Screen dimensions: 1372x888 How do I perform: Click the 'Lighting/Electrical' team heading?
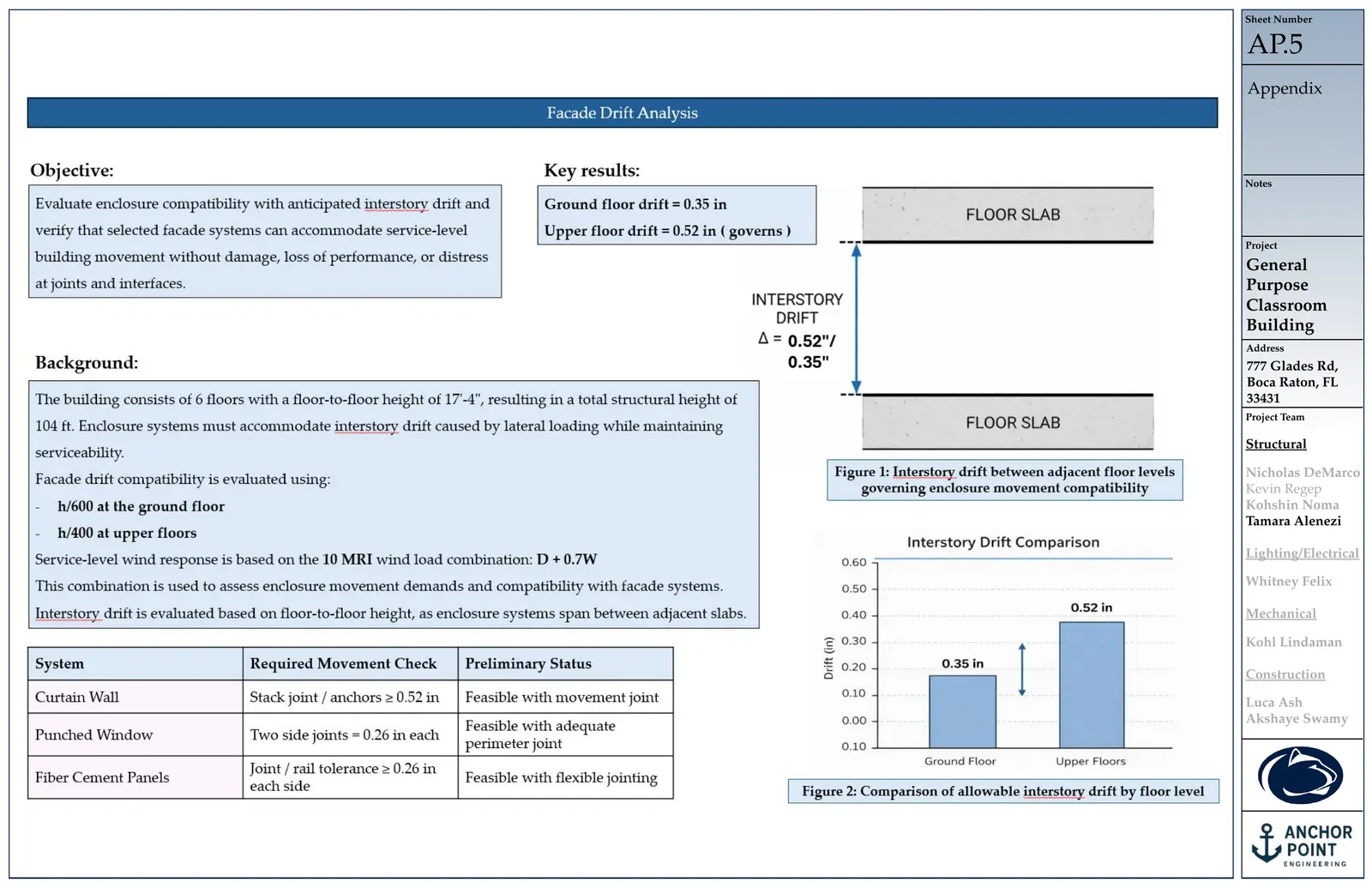click(1302, 553)
